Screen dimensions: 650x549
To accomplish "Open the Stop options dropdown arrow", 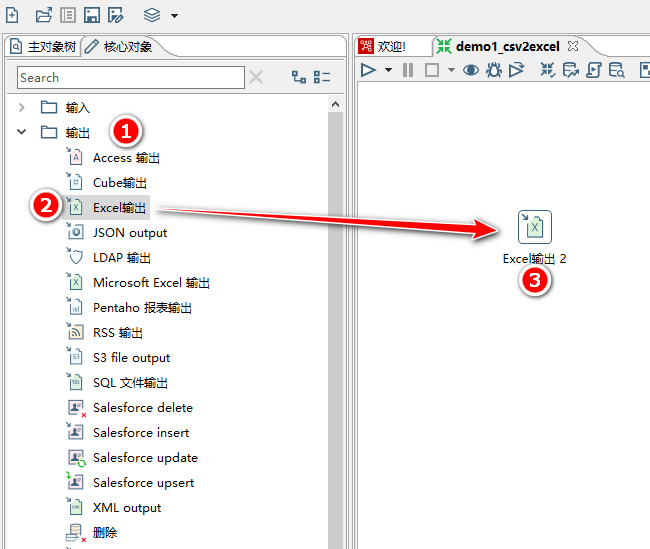I will [451, 70].
